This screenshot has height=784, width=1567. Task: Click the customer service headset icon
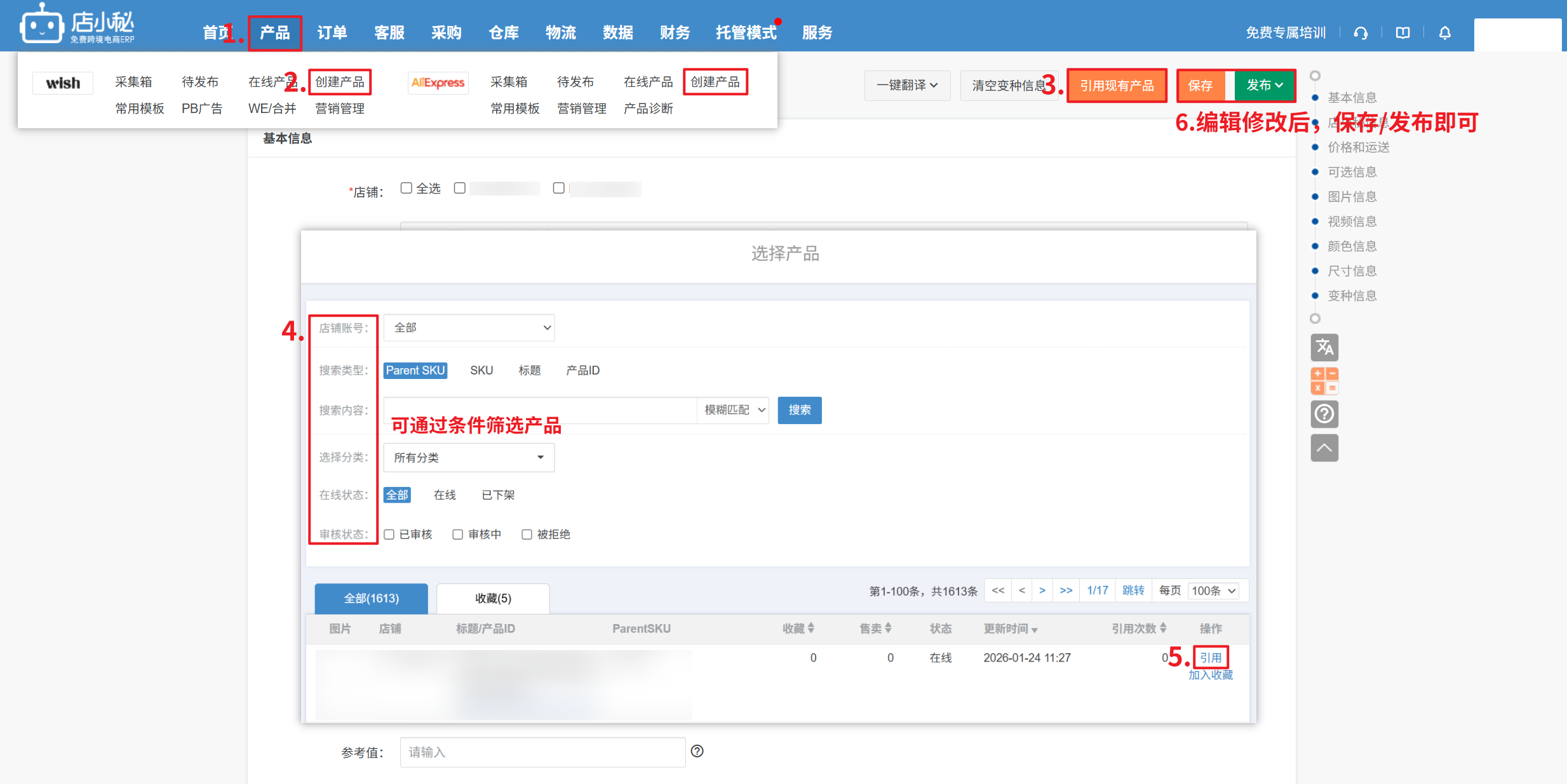tap(1360, 33)
